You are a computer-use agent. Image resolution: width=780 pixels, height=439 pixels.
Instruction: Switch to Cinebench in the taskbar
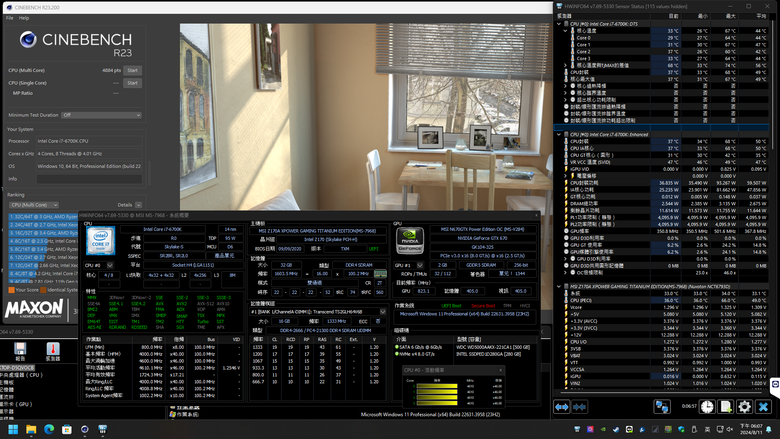85,429
